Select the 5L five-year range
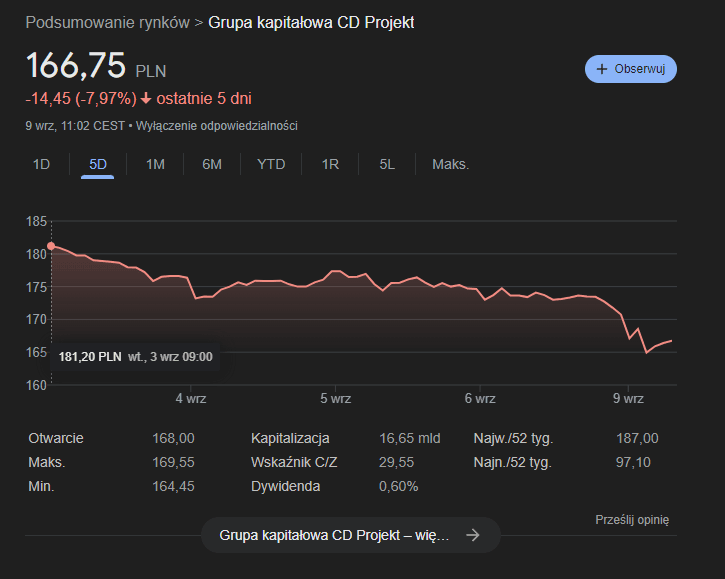The width and height of the screenshot is (725, 579). (x=387, y=164)
